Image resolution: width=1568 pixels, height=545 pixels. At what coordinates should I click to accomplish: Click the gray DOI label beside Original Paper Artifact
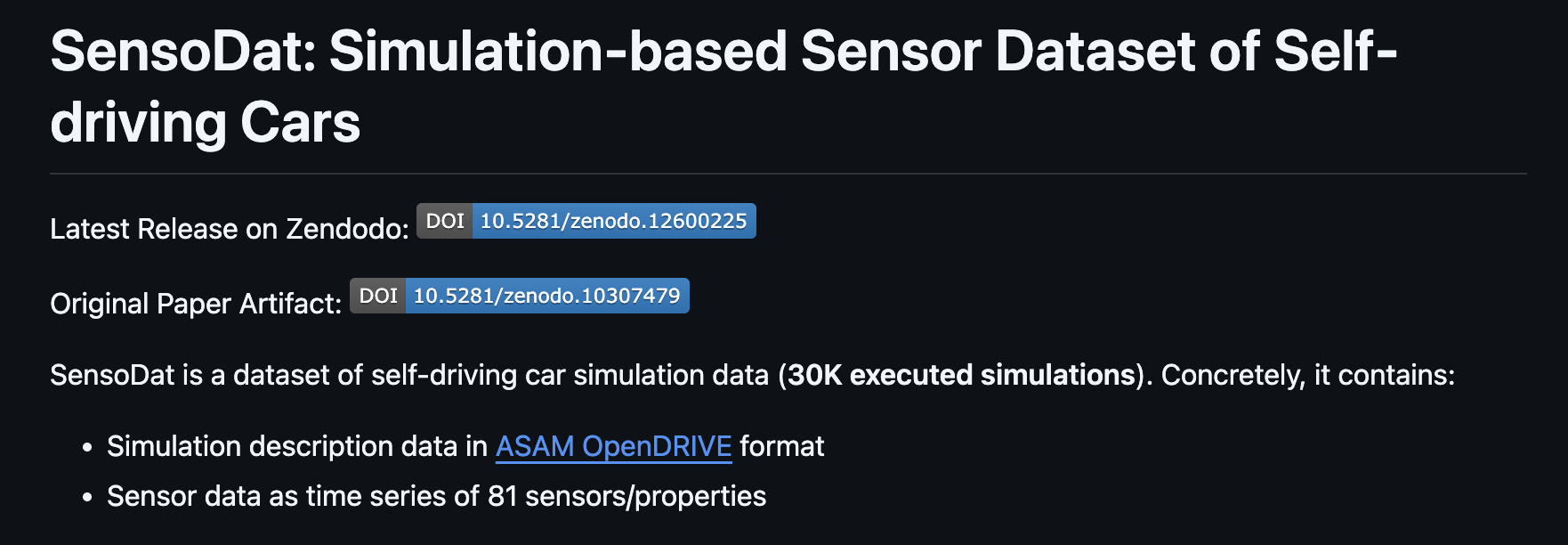(378, 296)
